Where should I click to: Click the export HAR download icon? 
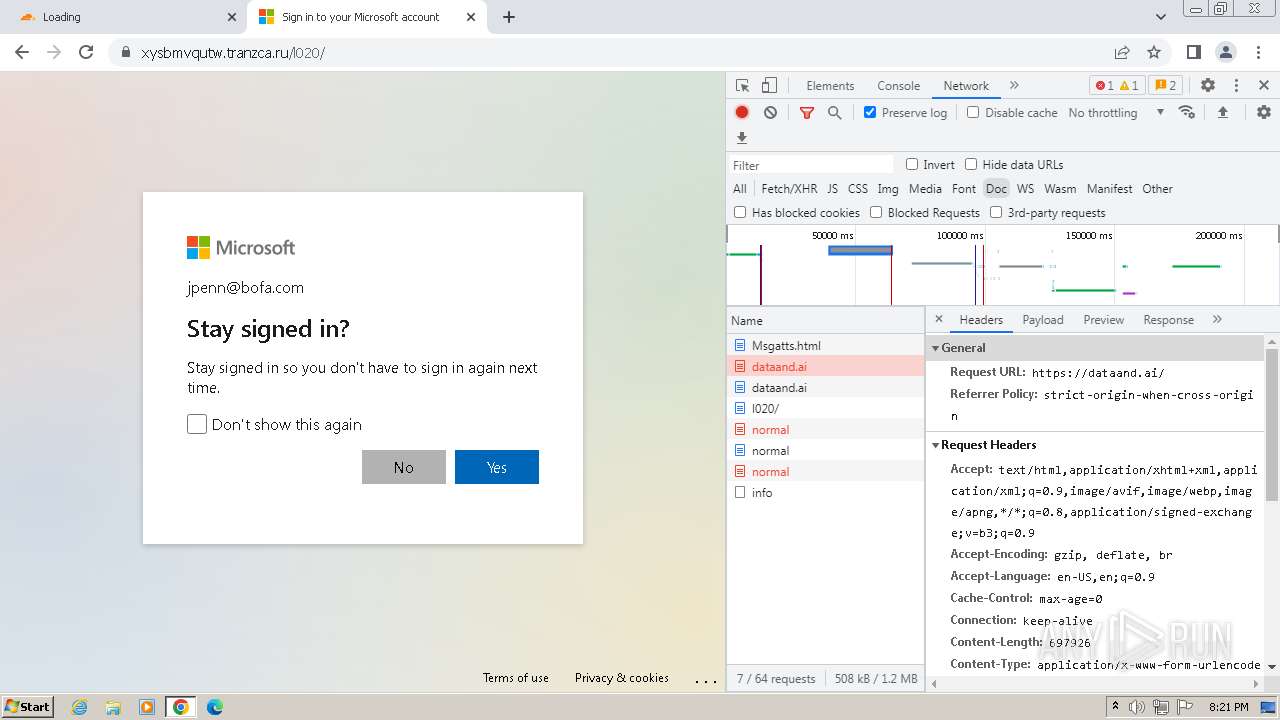tap(742, 138)
